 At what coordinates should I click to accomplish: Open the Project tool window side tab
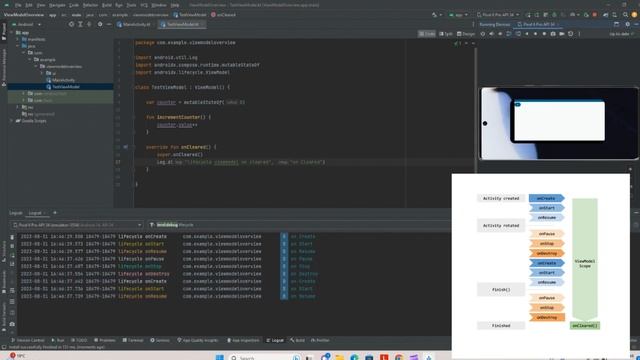[4, 32]
